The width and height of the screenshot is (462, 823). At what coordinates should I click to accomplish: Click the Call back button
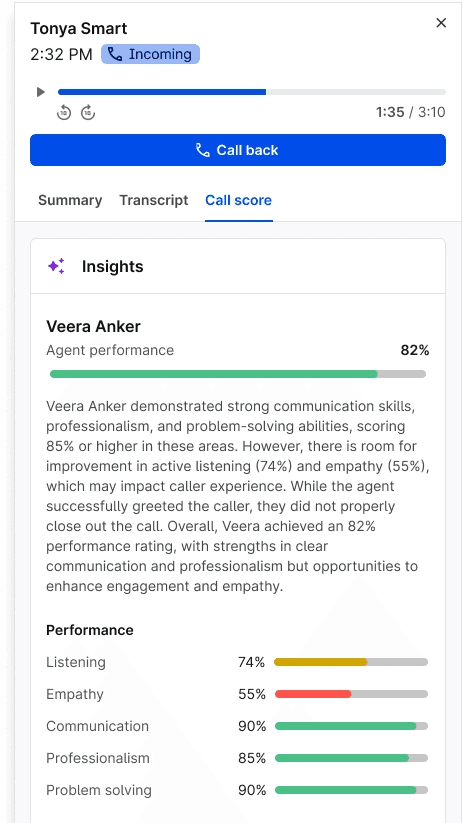(x=238, y=150)
